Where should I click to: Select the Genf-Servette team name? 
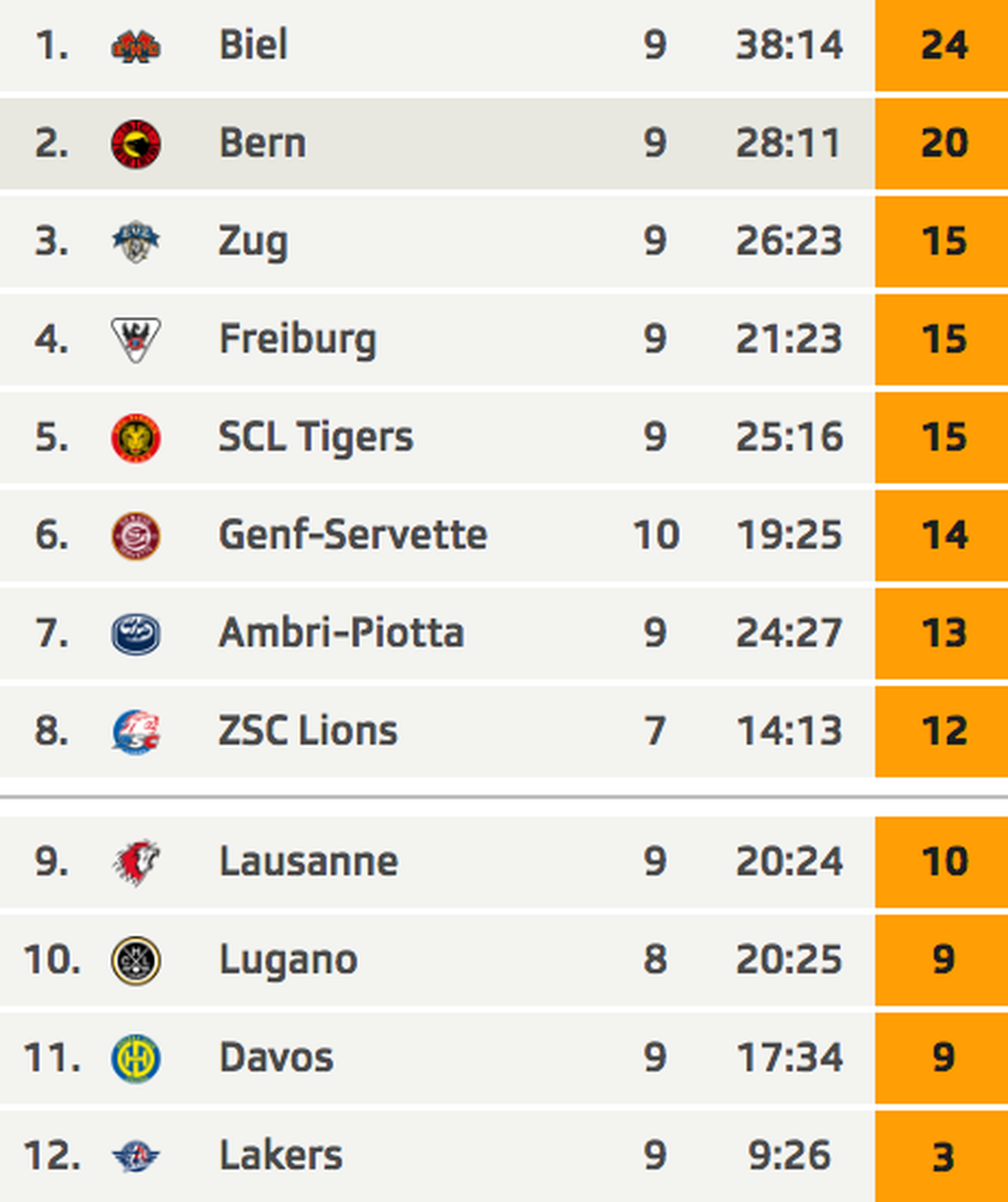pos(352,534)
